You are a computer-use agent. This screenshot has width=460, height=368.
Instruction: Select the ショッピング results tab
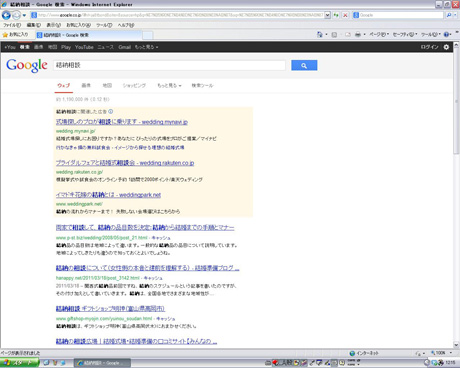(134, 85)
